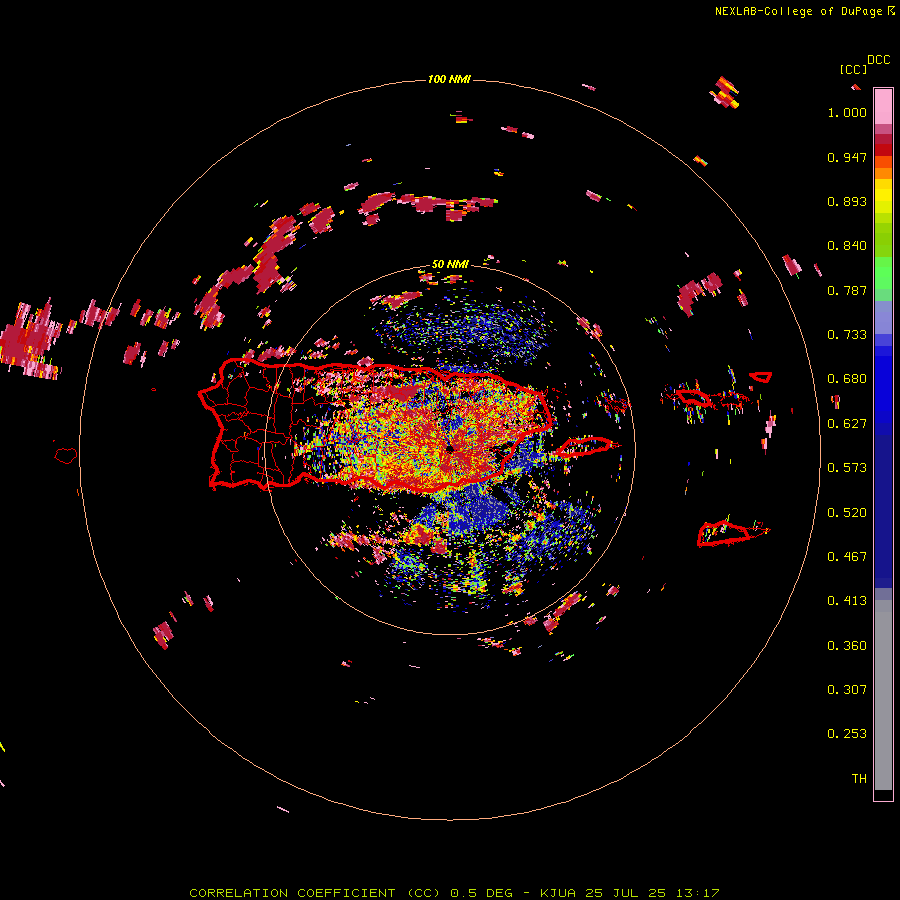Click the 0.467 scale value
The width and height of the screenshot is (900, 900).
click(x=847, y=557)
